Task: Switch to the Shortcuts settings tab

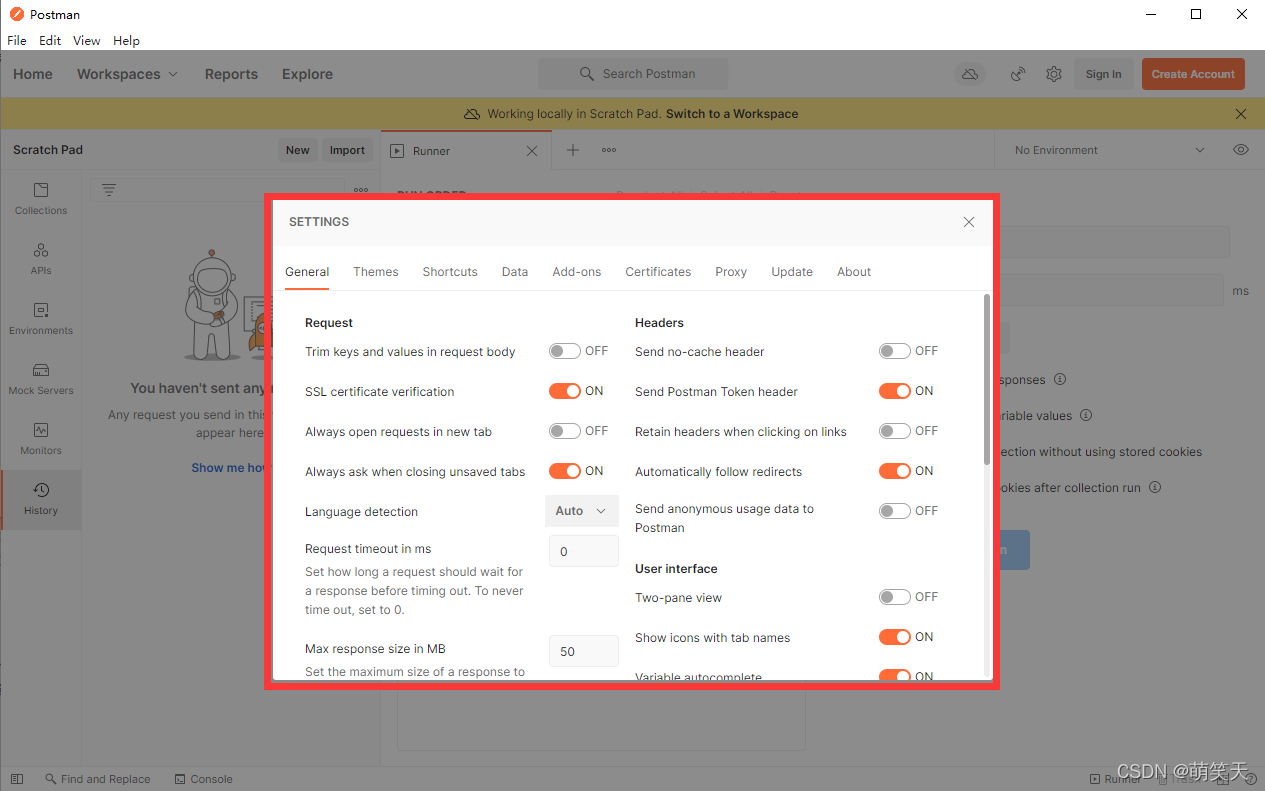Action: click(450, 272)
